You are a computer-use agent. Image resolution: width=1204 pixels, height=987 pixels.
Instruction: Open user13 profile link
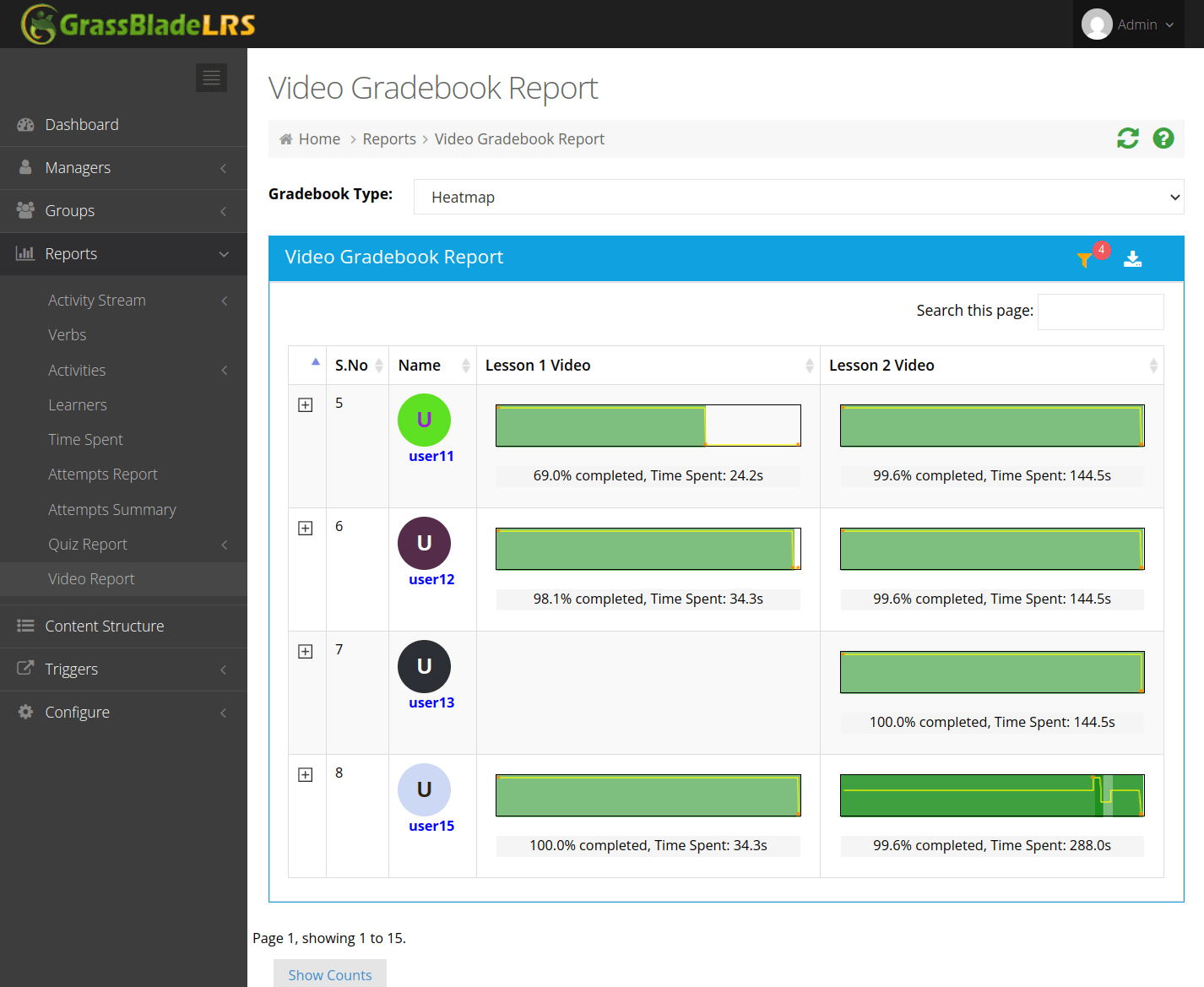tap(431, 703)
